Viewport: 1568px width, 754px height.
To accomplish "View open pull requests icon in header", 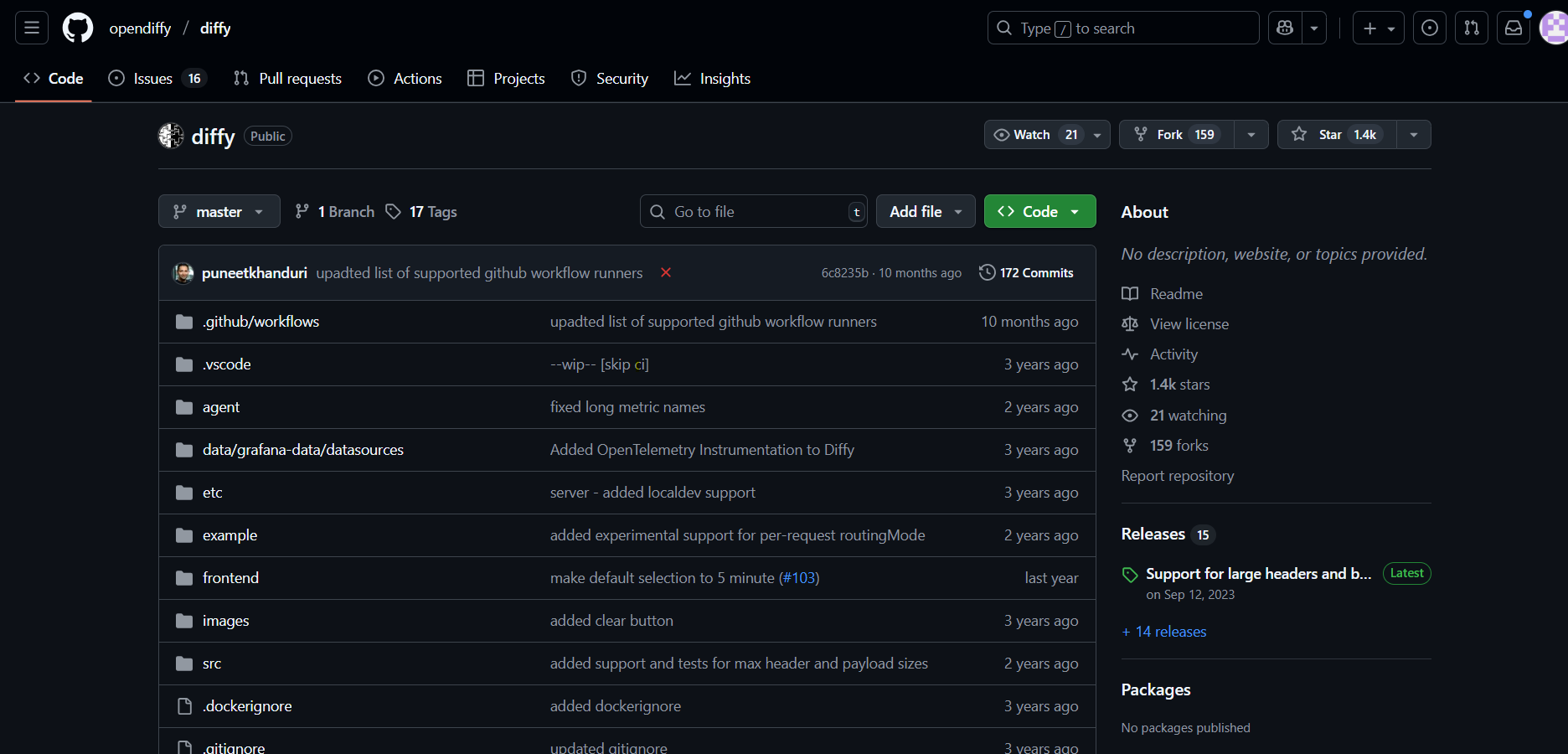I will point(1471,28).
